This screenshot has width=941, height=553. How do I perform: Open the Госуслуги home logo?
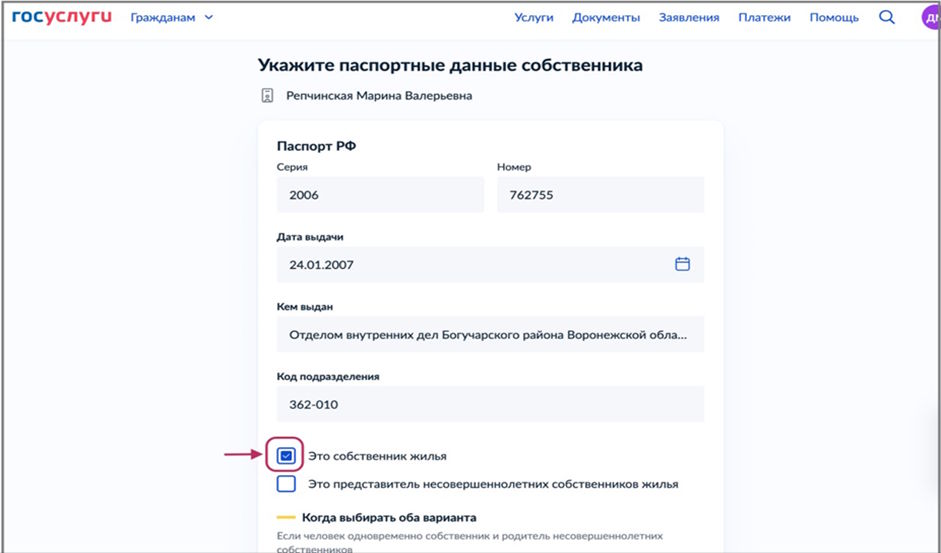pyautogui.click(x=61, y=17)
